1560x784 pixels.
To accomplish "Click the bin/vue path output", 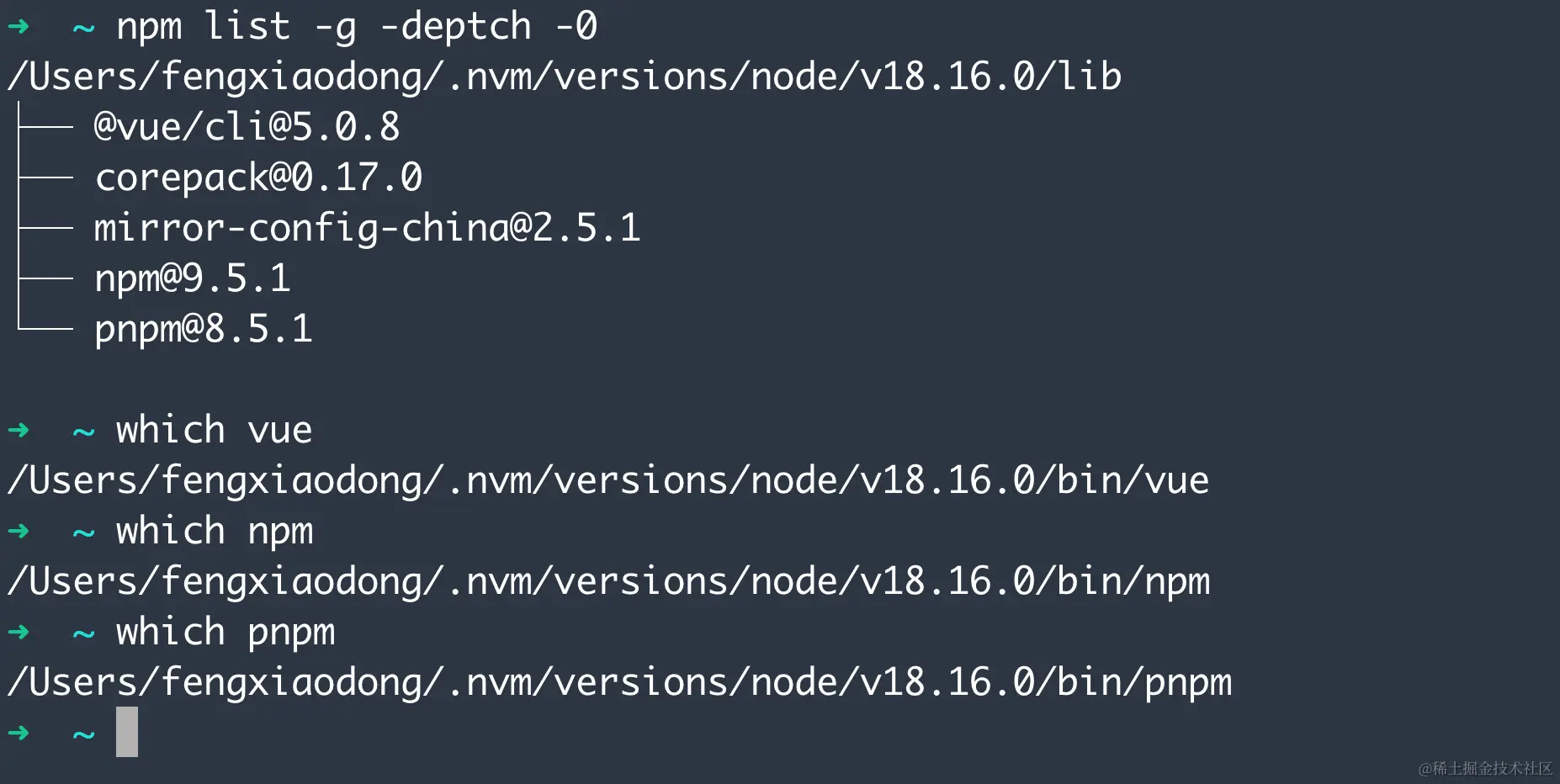I will click(608, 480).
